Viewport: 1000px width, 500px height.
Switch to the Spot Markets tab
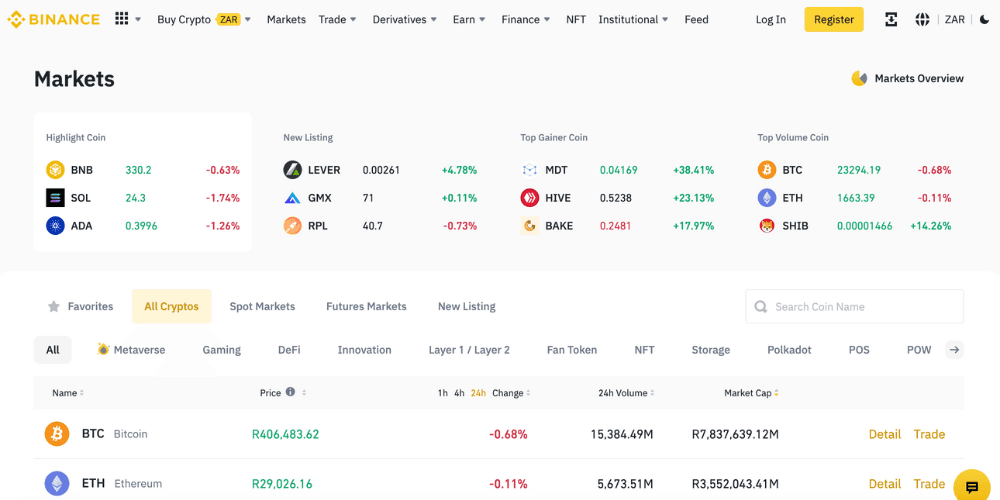coord(262,306)
